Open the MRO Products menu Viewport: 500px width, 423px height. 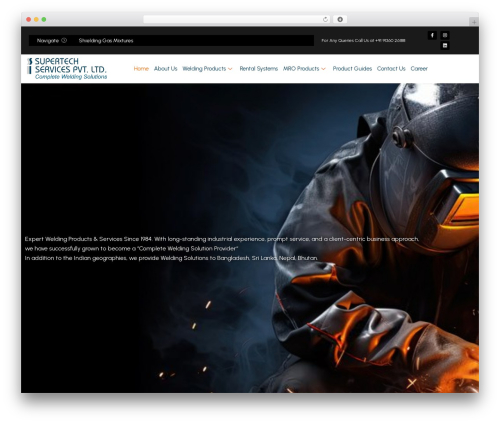[301, 68]
